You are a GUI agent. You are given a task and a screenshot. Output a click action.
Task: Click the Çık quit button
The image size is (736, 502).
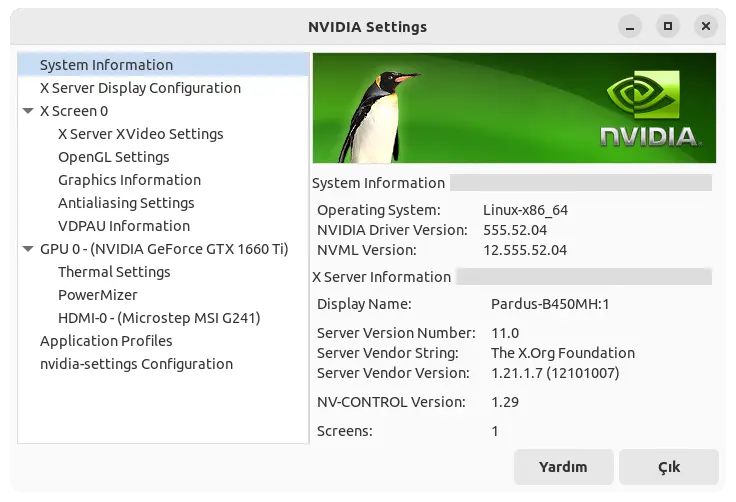click(x=669, y=467)
